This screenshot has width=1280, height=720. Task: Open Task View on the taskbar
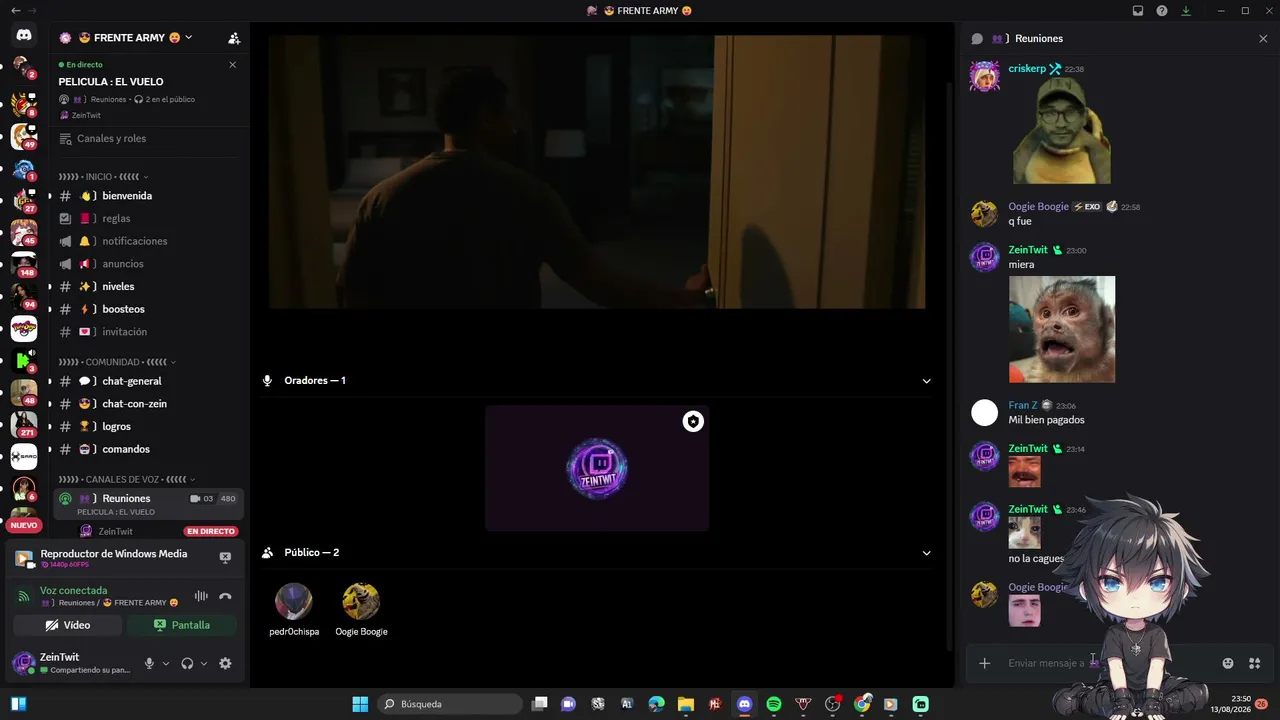click(x=540, y=704)
